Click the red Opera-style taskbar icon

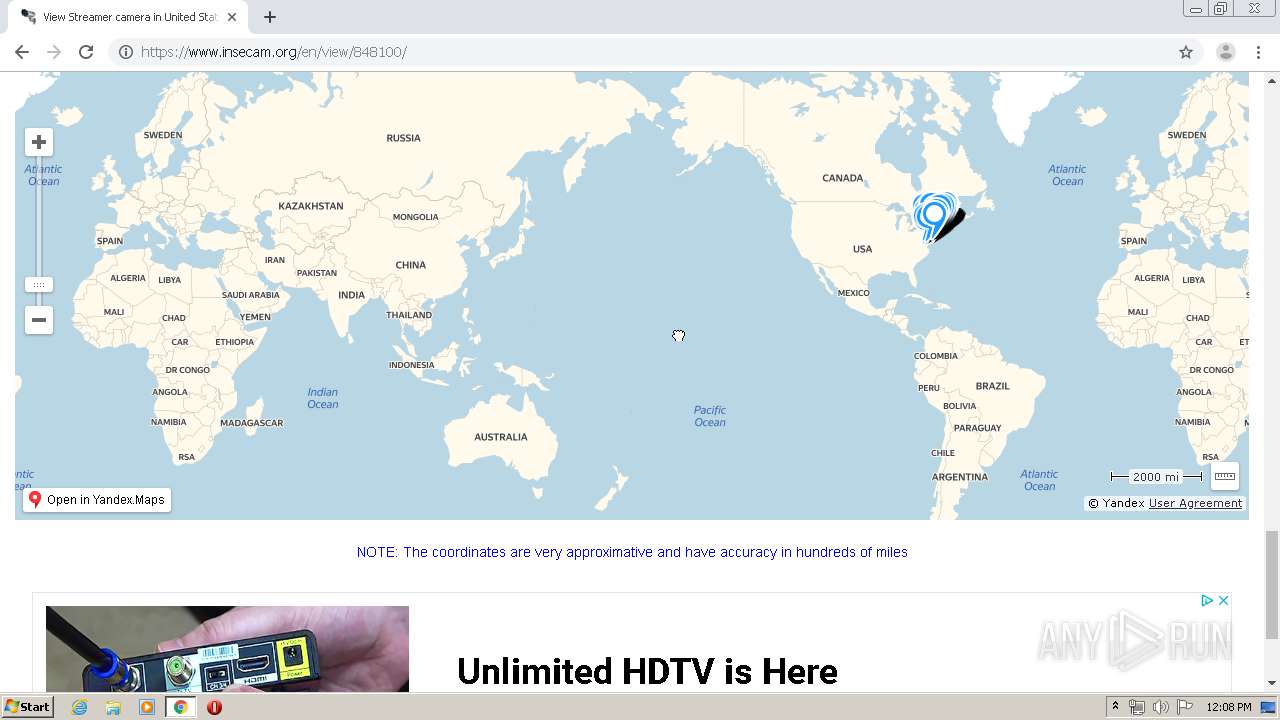point(214,707)
